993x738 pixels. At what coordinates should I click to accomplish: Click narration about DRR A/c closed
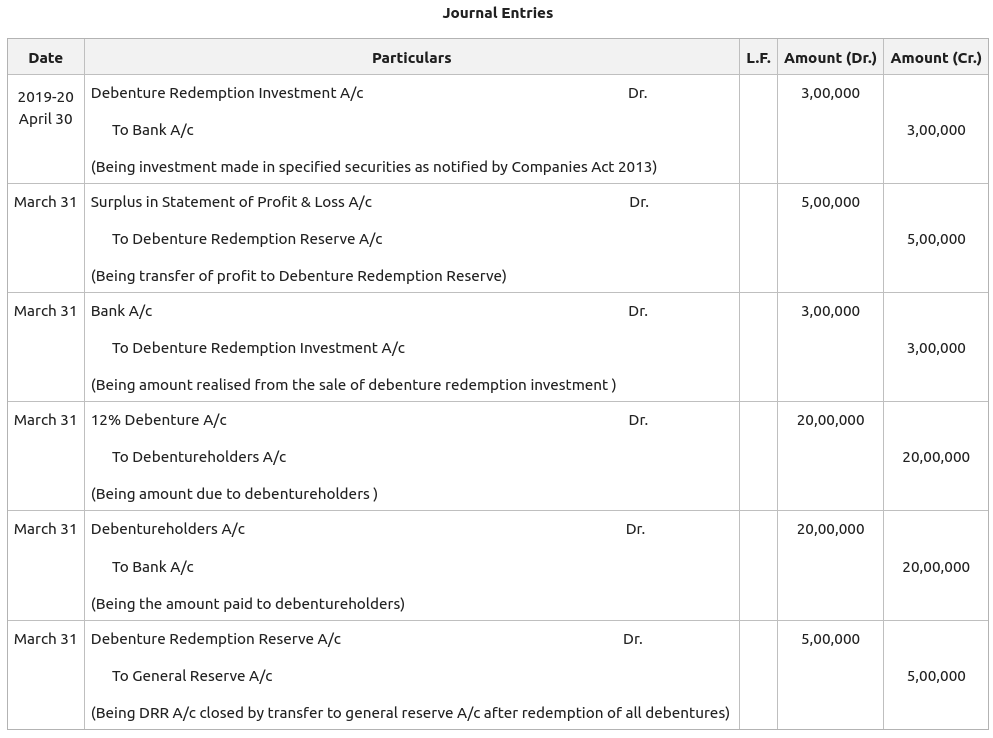pyautogui.click(x=410, y=713)
